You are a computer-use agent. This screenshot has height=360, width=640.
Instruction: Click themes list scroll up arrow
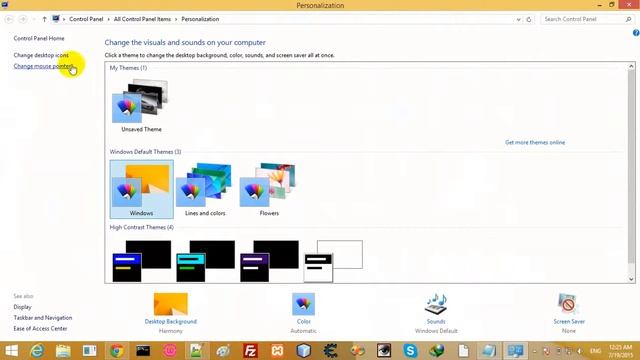[631, 66]
